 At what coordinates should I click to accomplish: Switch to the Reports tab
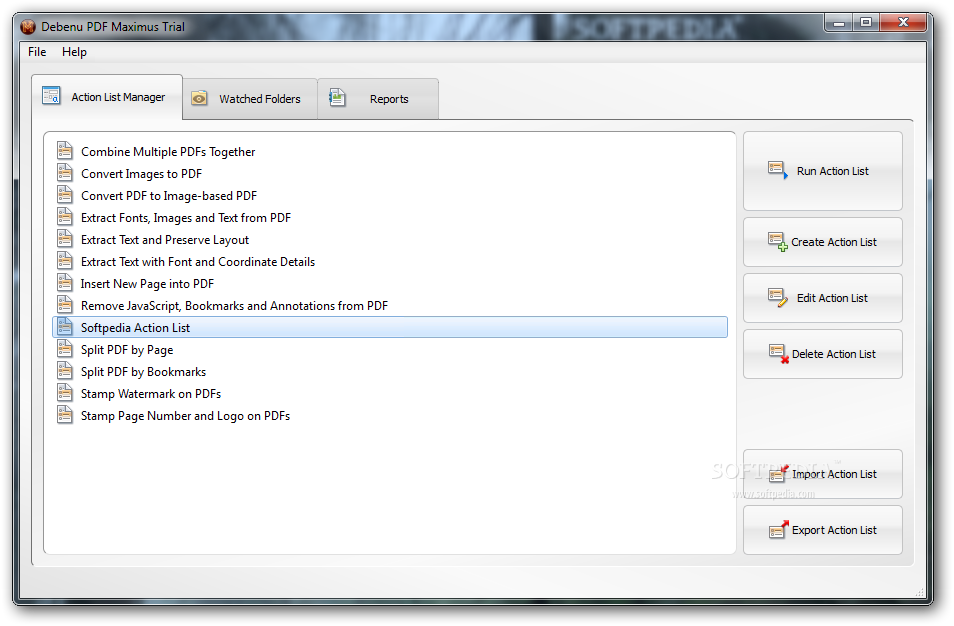(378, 99)
